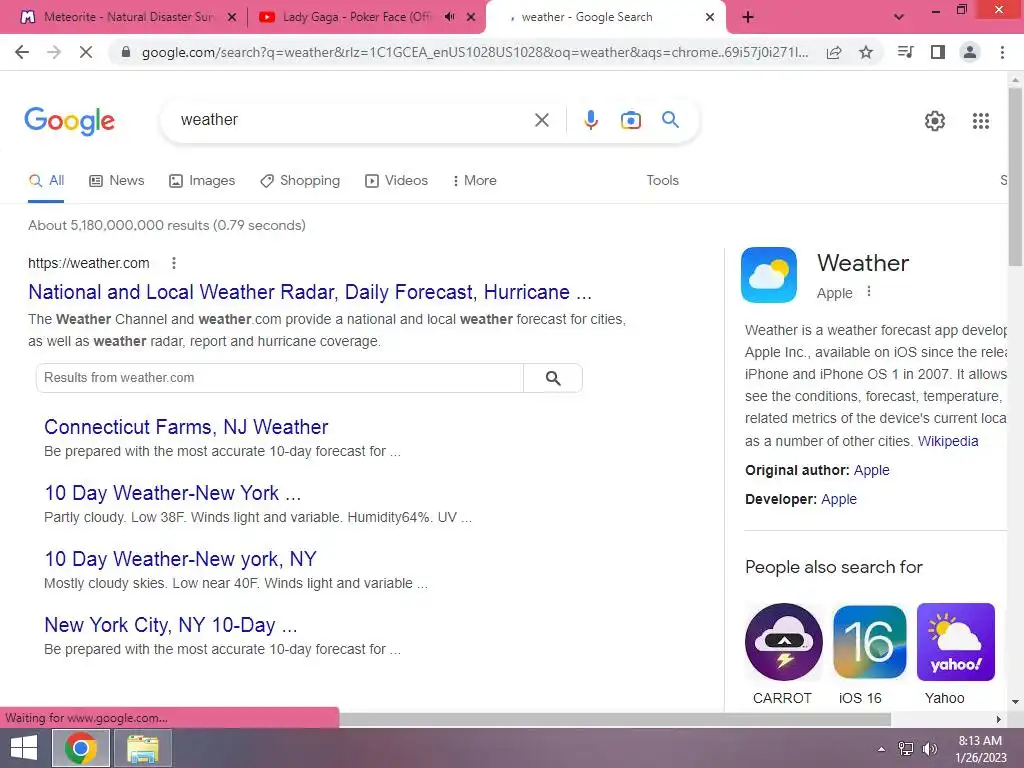This screenshot has height=768, width=1024.
Task: Close the Meteorite tab
Action: (231, 18)
